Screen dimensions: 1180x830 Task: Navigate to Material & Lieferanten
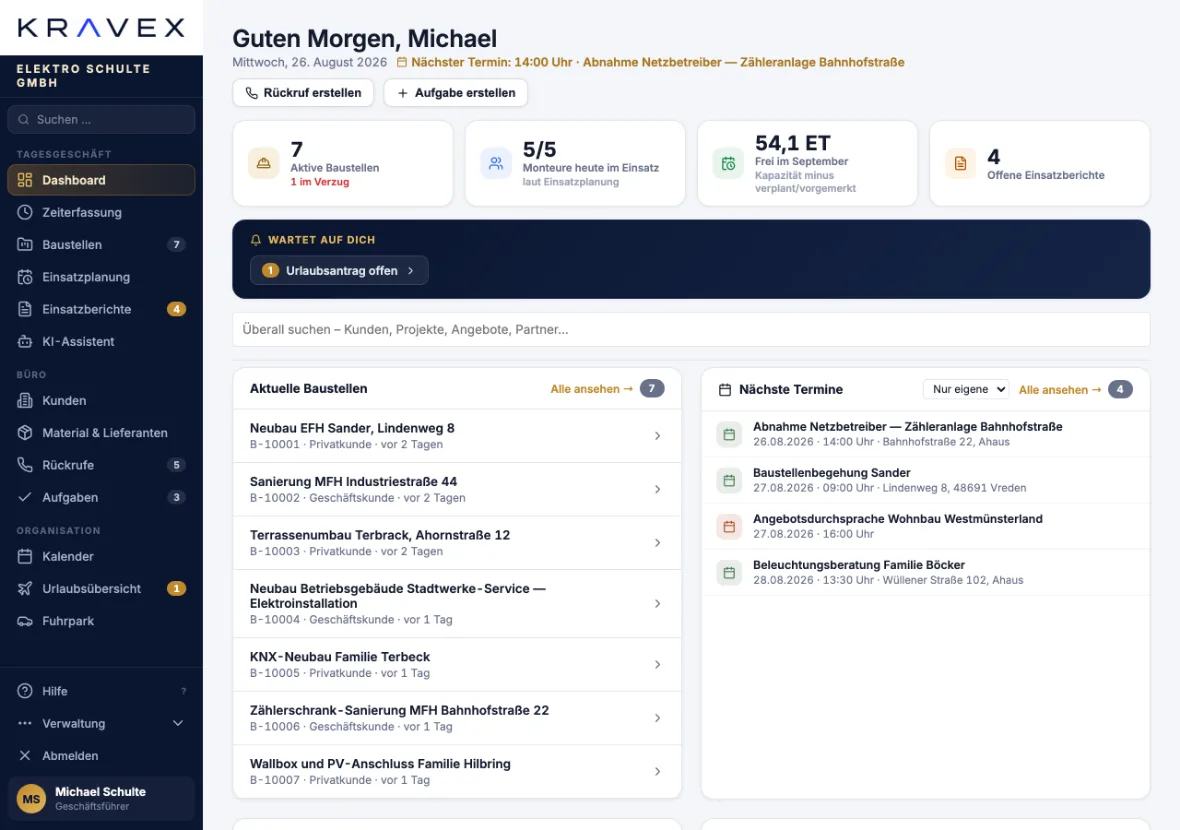tap(101, 433)
